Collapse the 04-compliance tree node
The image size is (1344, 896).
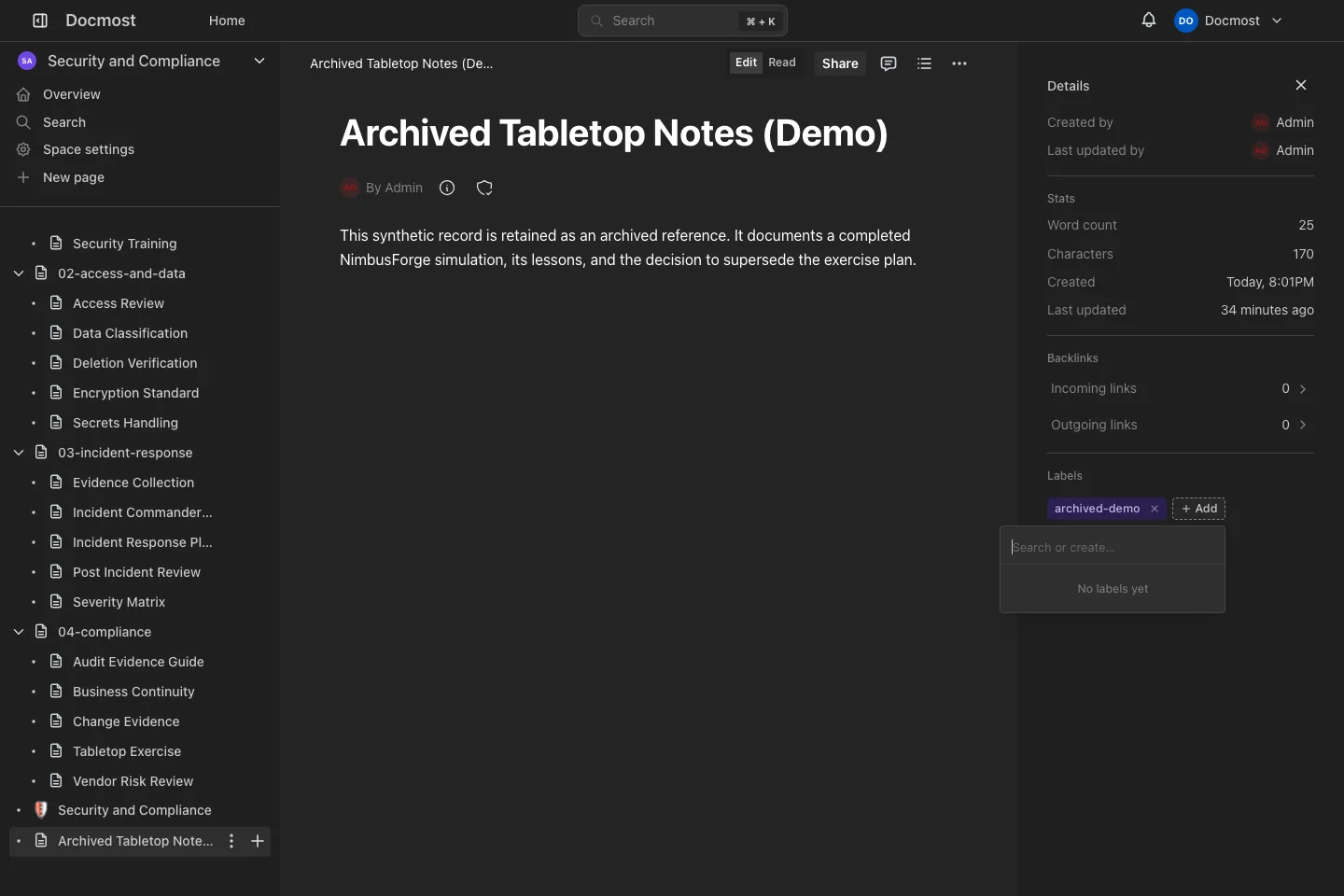pos(19,632)
